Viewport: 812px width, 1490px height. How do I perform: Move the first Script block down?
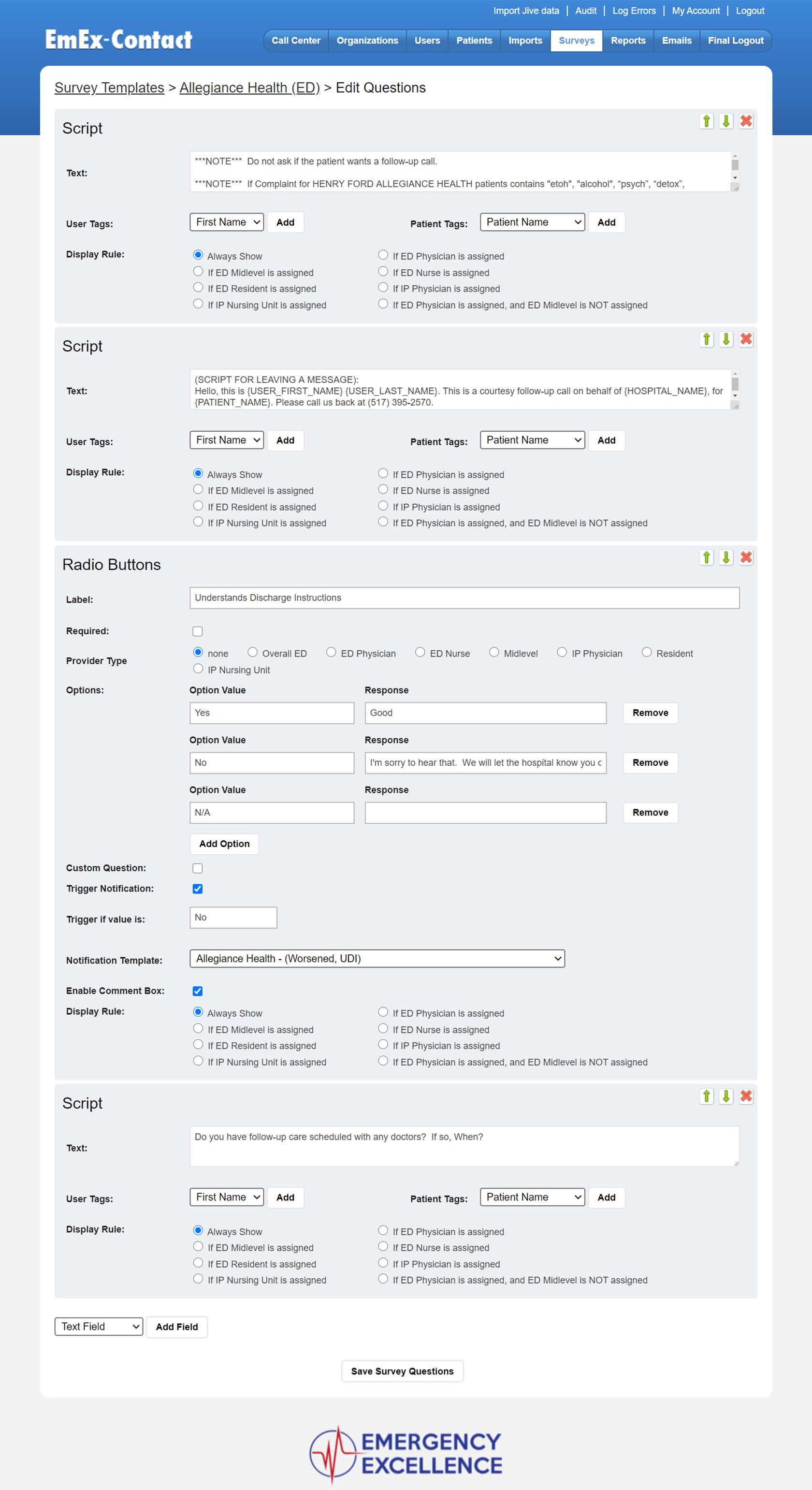[x=726, y=121]
